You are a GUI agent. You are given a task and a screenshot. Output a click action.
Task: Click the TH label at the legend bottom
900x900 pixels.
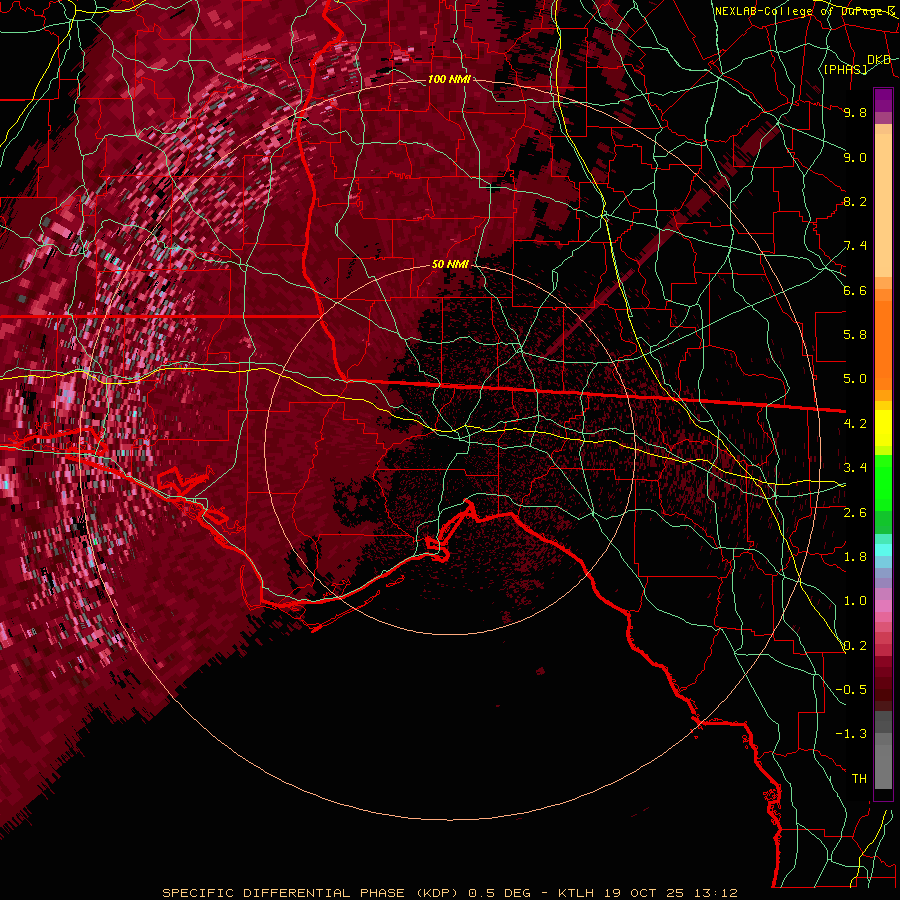click(859, 779)
